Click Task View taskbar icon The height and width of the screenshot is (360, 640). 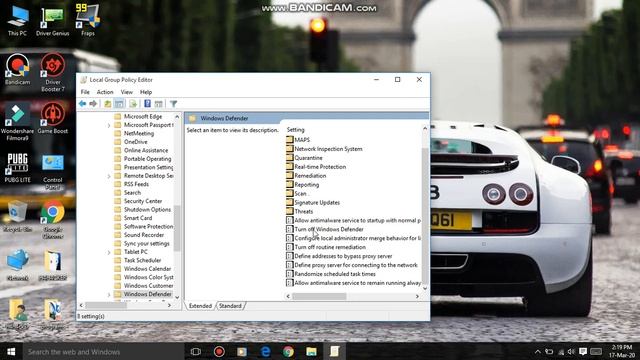point(196,351)
